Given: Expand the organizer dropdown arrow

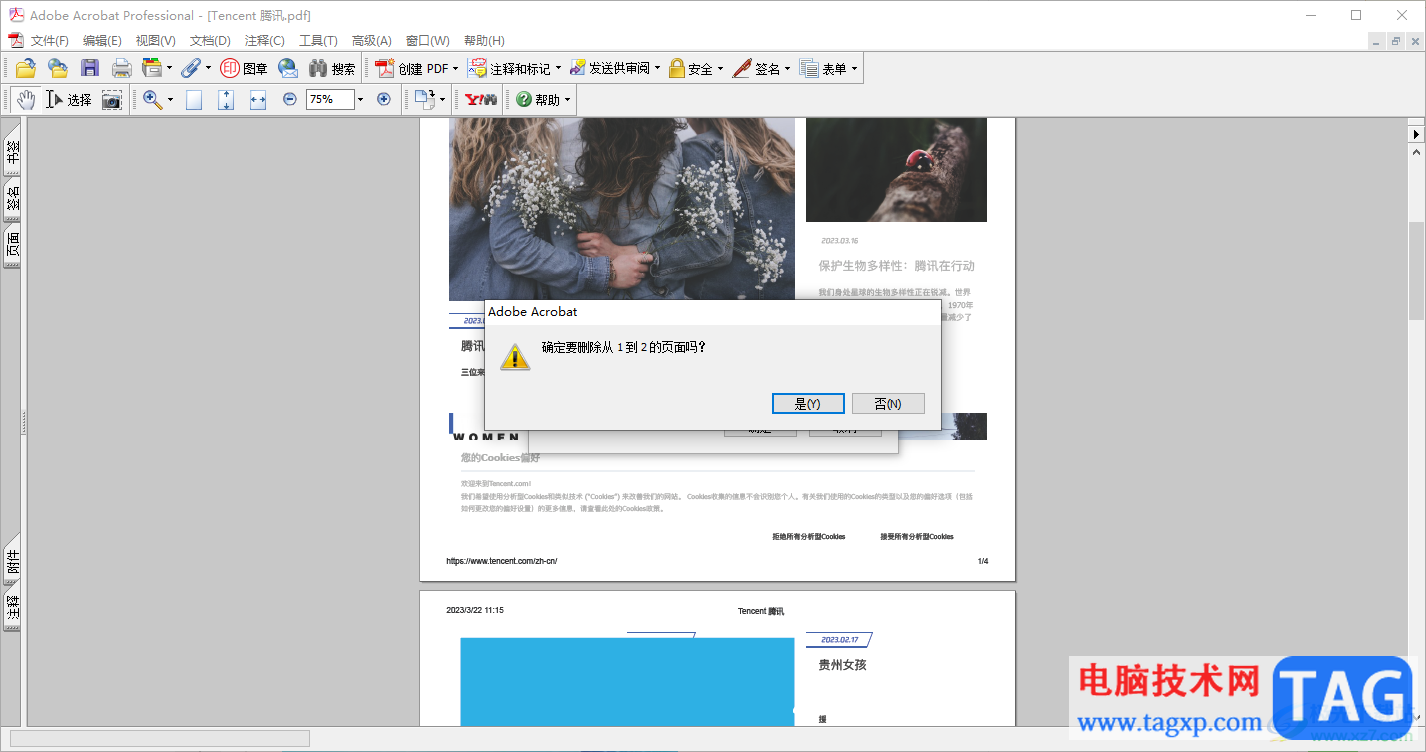Looking at the screenshot, I should 169,69.
